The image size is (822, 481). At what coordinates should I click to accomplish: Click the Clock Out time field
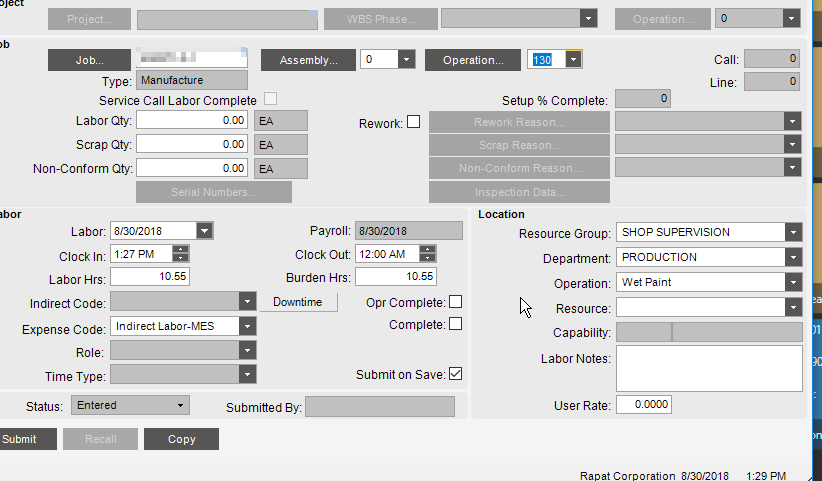point(387,254)
